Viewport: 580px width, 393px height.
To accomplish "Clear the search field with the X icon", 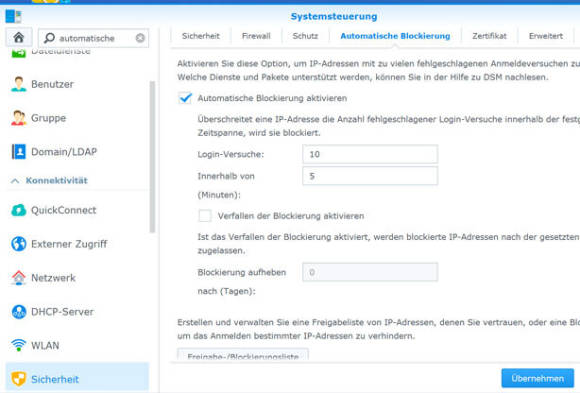I will point(140,38).
